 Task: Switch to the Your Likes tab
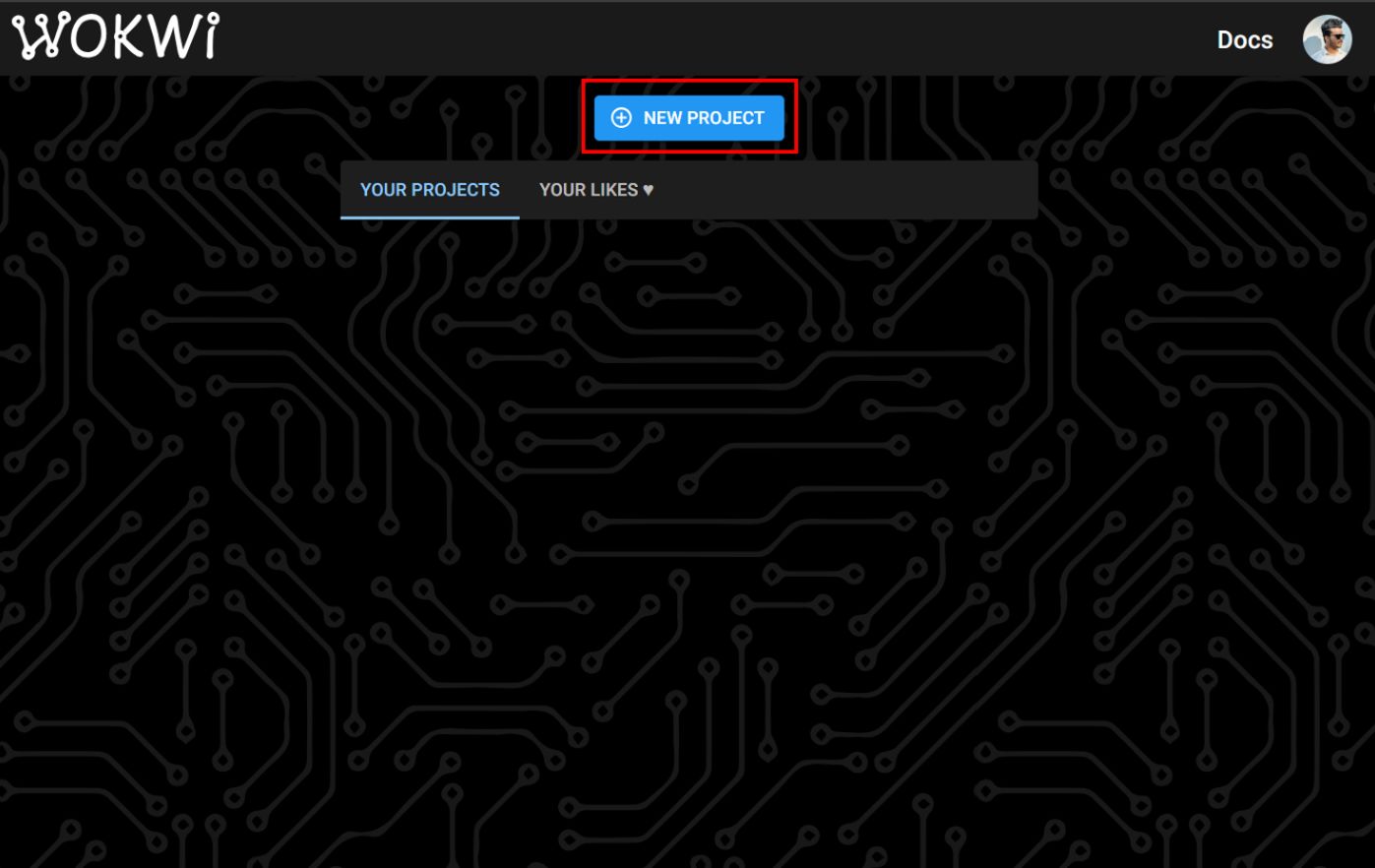(596, 190)
